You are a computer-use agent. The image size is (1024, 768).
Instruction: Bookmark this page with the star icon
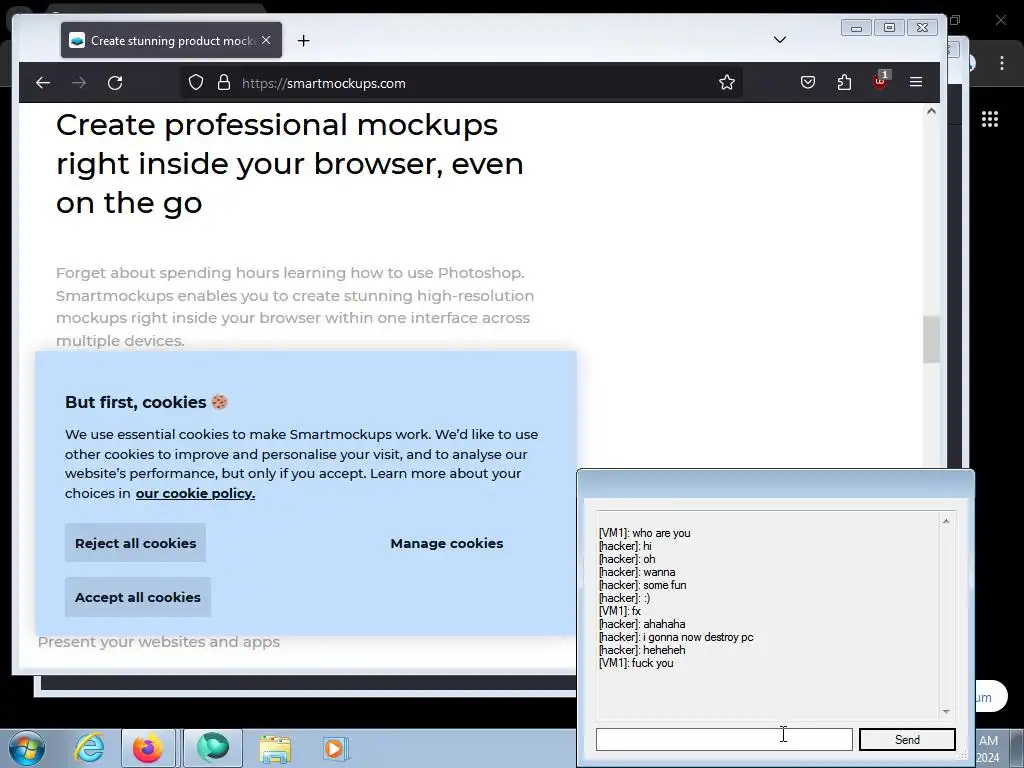tap(727, 82)
